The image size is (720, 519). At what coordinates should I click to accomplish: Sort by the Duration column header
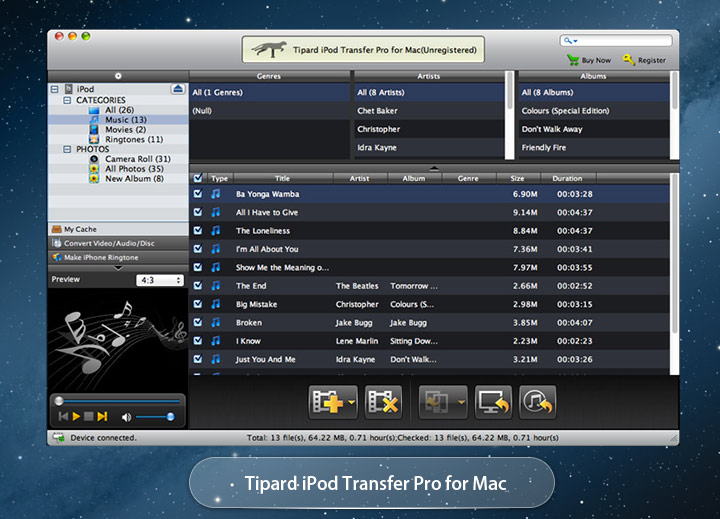pos(568,178)
